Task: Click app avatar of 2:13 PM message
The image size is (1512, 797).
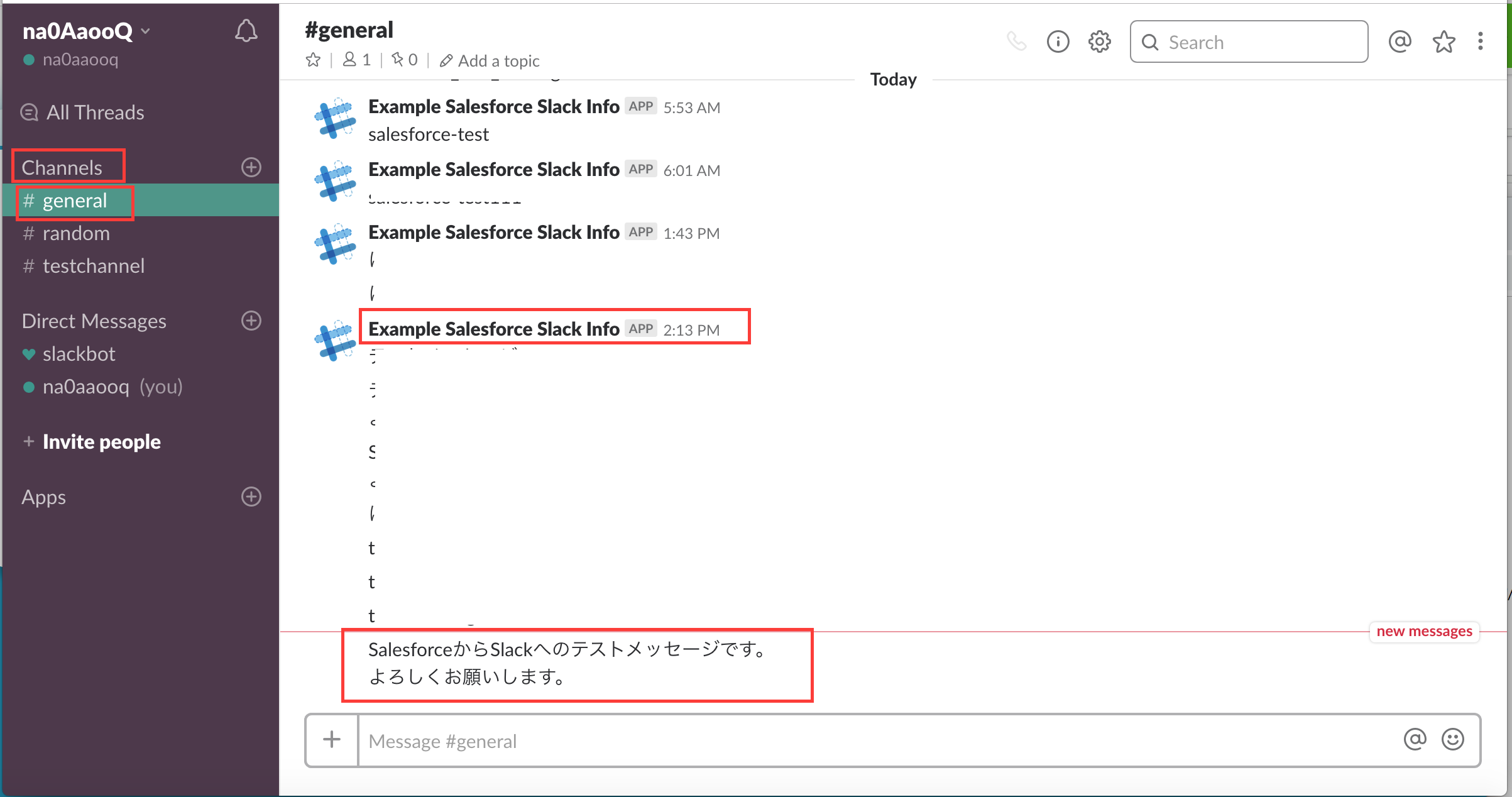Action: point(335,340)
